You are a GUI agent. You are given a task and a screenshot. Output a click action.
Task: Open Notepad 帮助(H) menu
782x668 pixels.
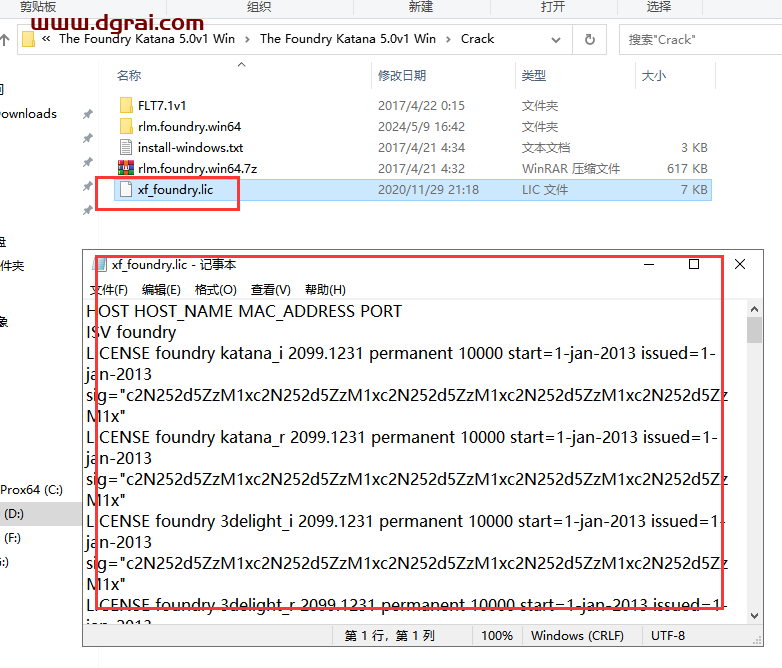[x=325, y=290]
